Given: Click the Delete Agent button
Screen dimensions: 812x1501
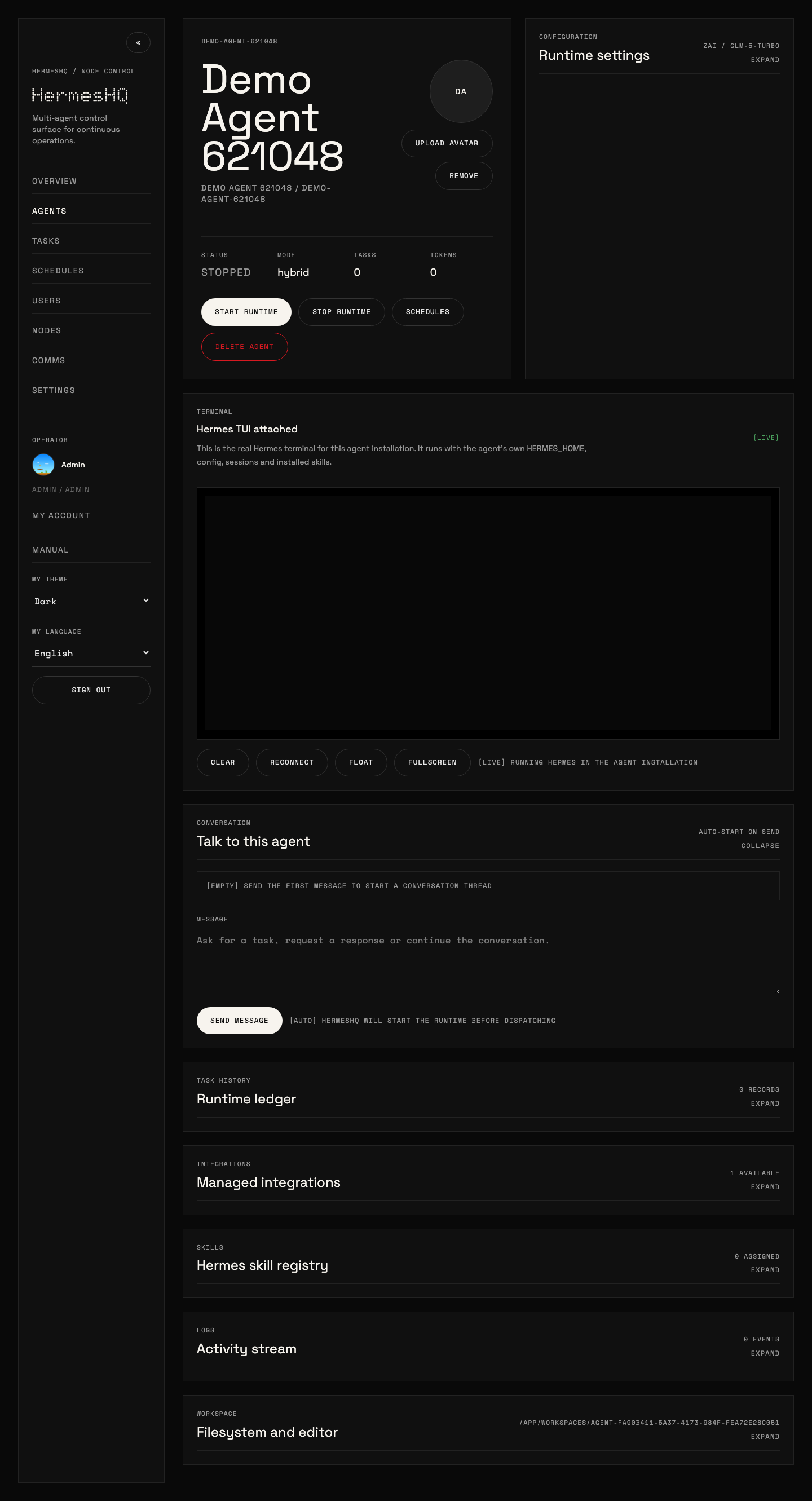Looking at the screenshot, I should coord(244,347).
